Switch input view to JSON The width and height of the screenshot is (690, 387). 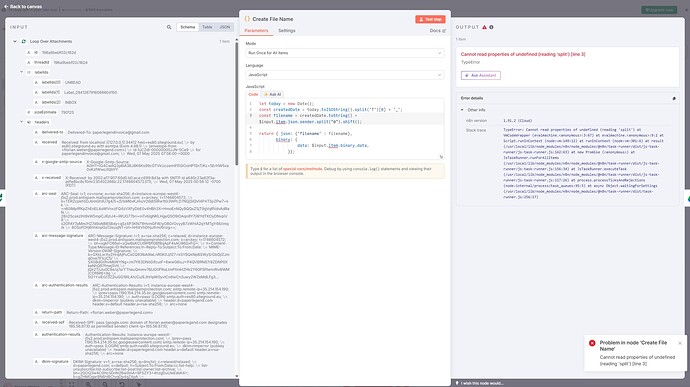[x=224, y=27]
